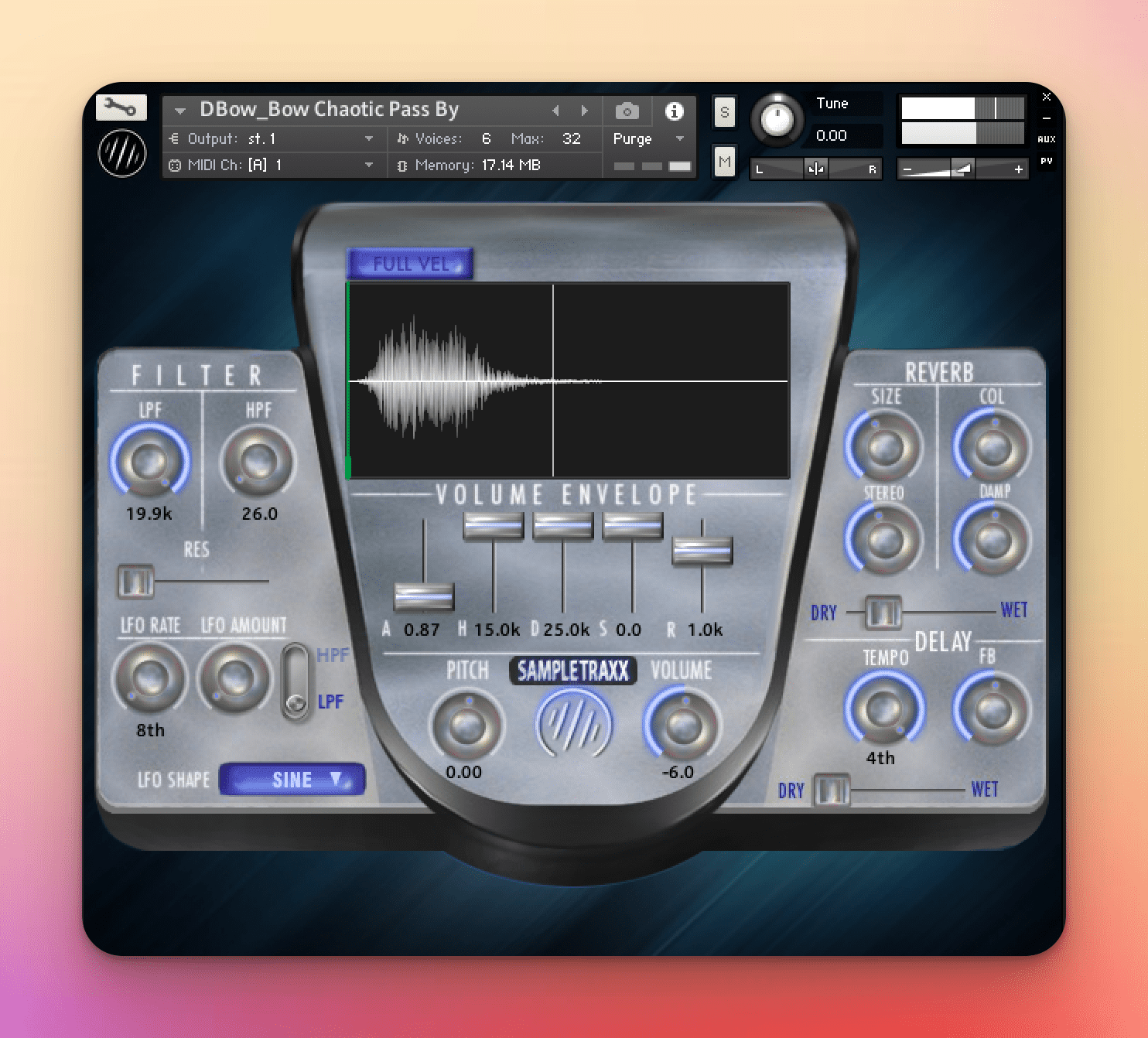
Task: Click the volume value -6.0
Action: tap(678, 772)
